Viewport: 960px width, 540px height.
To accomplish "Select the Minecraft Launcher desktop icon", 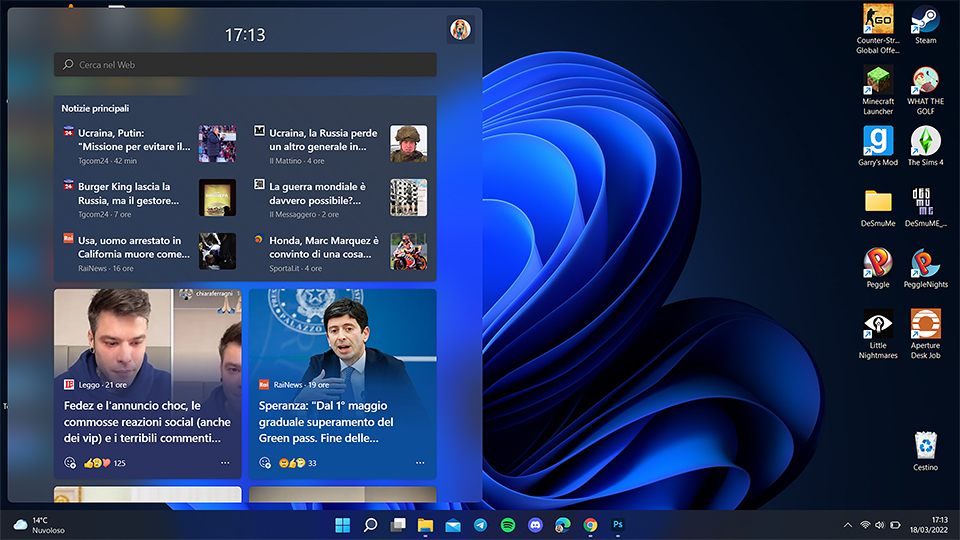I will tap(878, 82).
